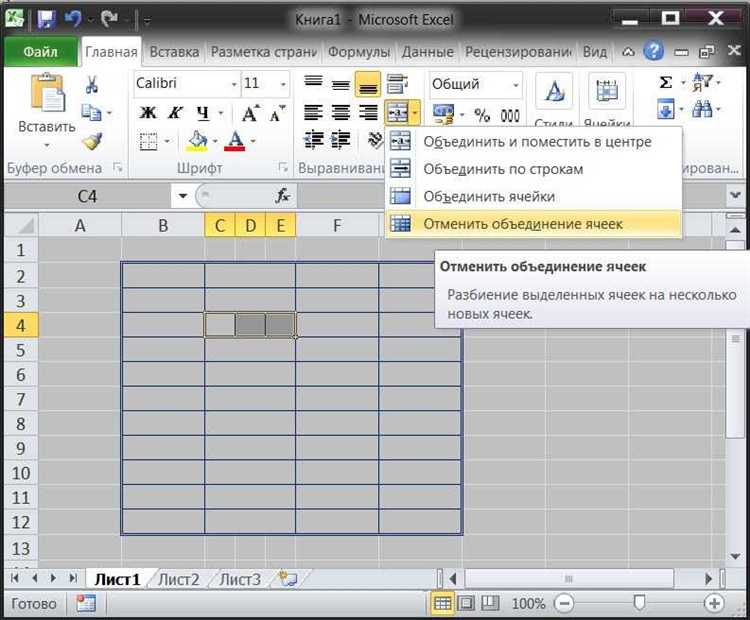This screenshot has width=750, height=620.
Task: Toggle top vertical alignment
Action: 313,81
